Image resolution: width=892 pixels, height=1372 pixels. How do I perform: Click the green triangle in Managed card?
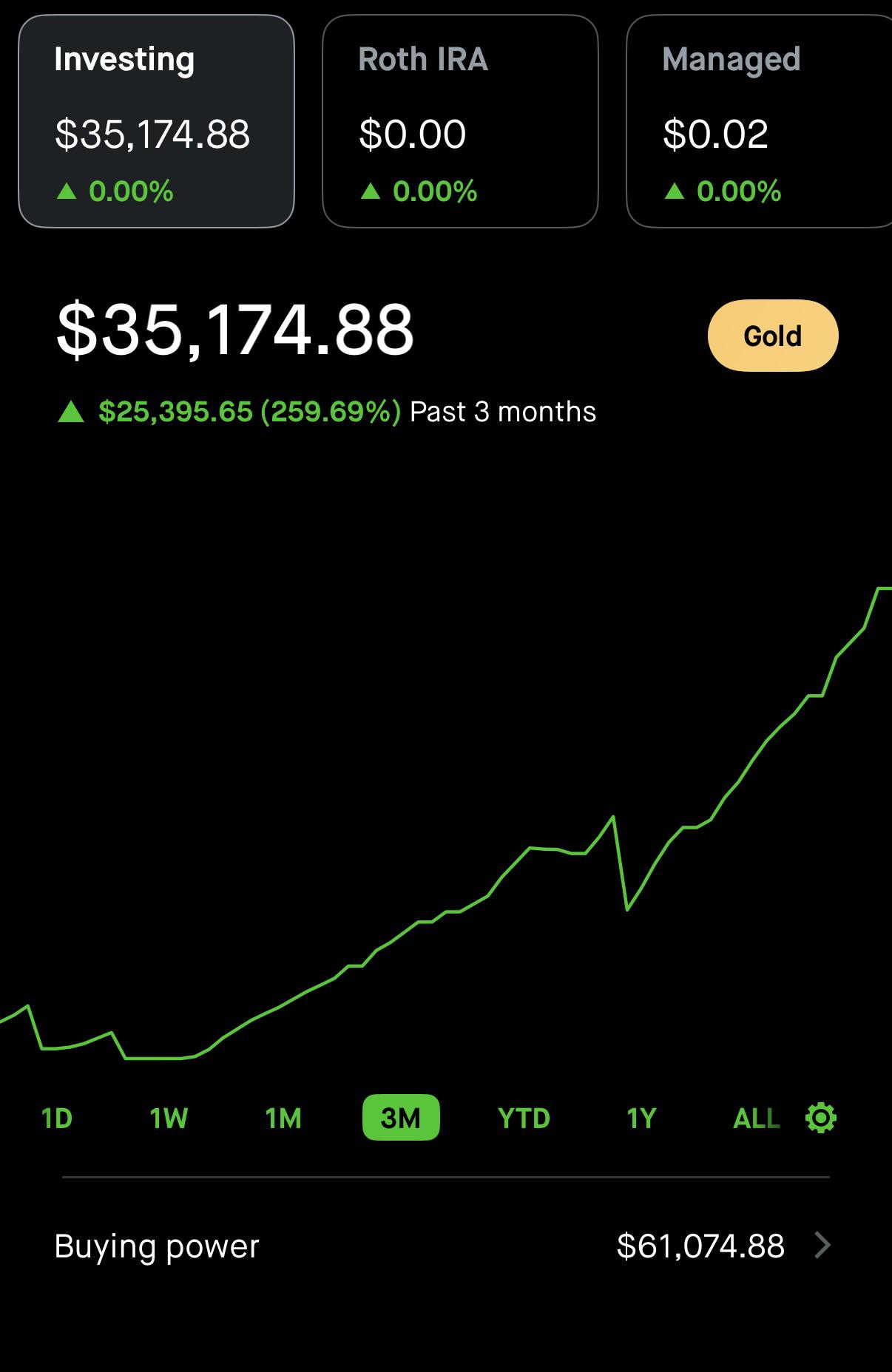click(675, 191)
